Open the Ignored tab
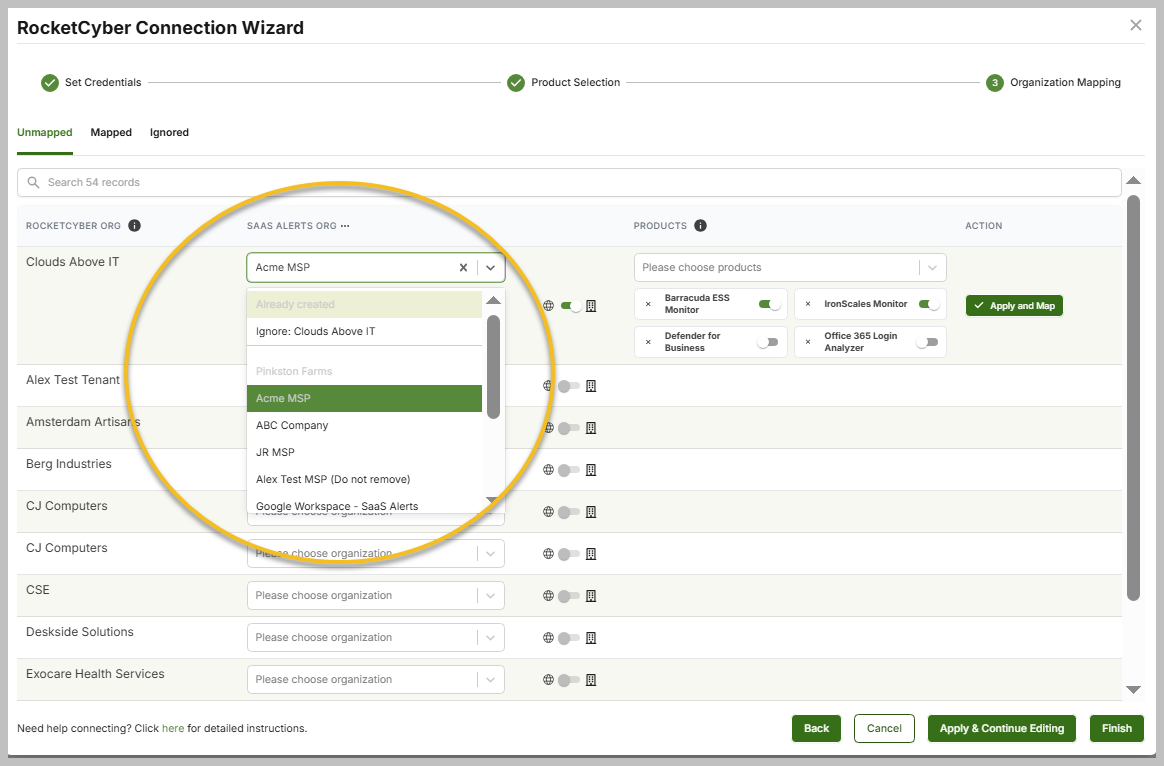1164x766 pixels. tap(169, 132)
